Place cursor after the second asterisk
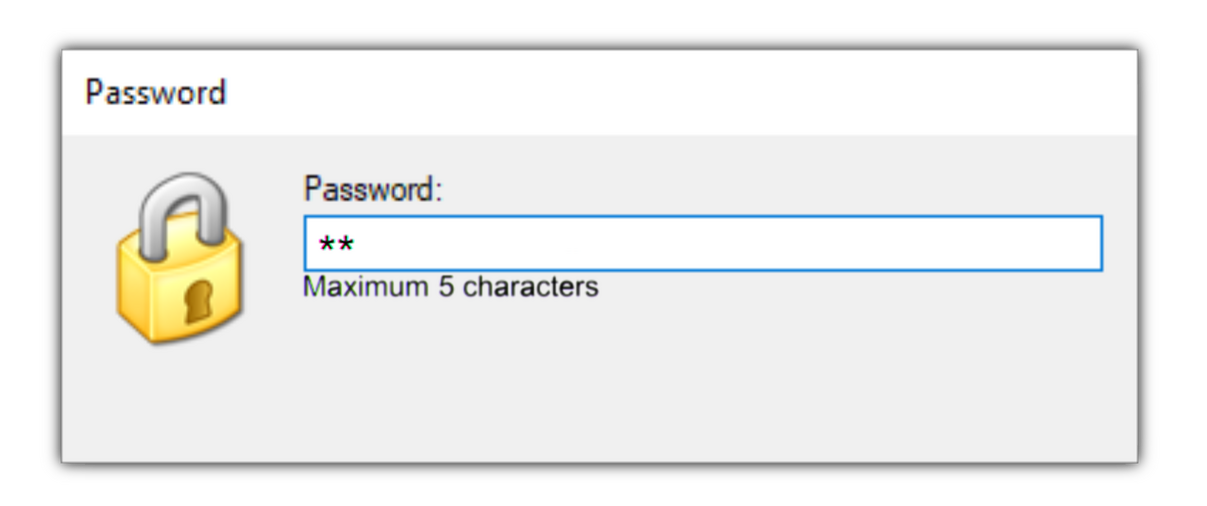The height and width of the screenshot is (506, 1207). 356,245
